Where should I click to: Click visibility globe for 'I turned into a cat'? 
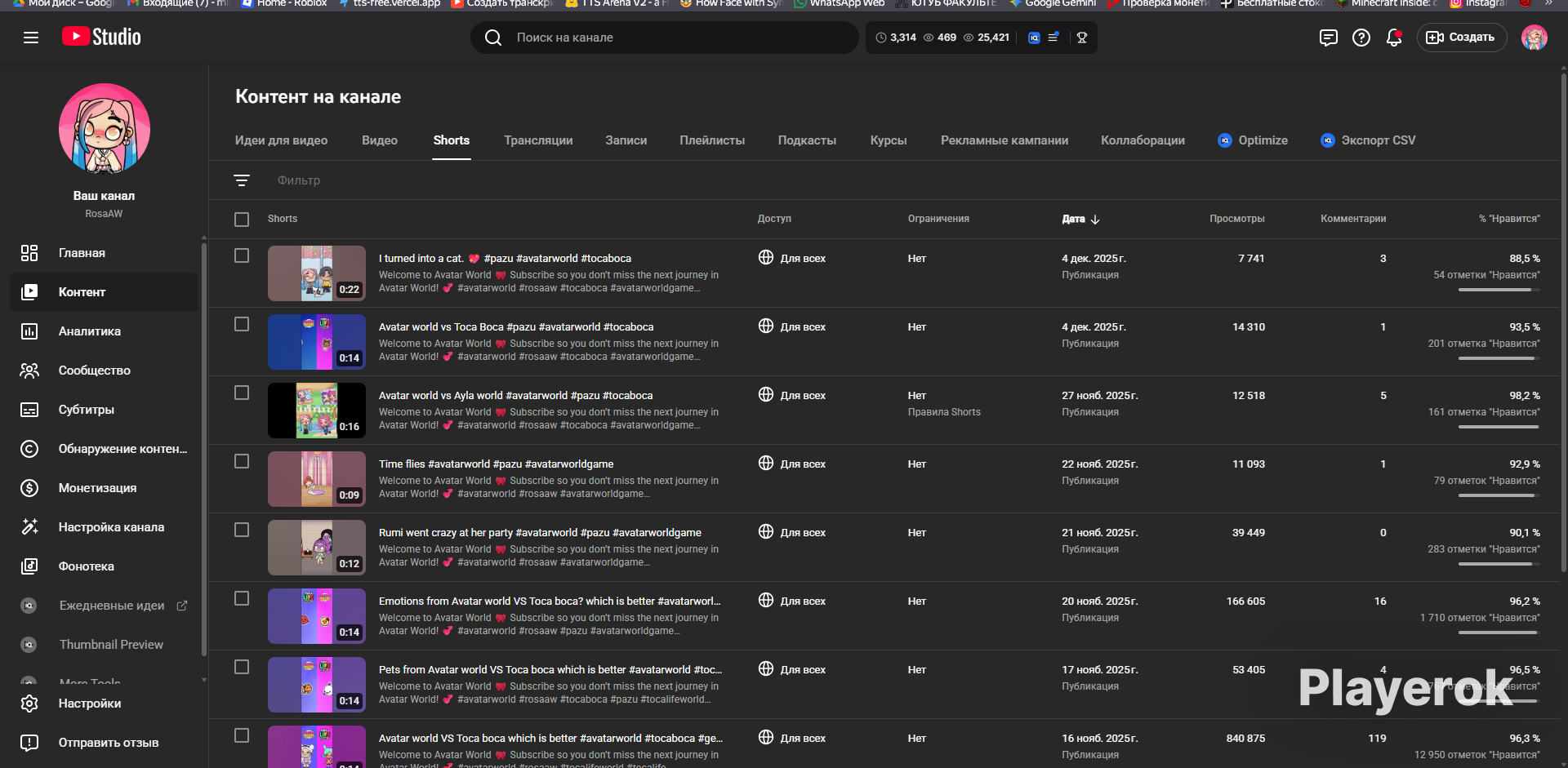pos(766,258)
